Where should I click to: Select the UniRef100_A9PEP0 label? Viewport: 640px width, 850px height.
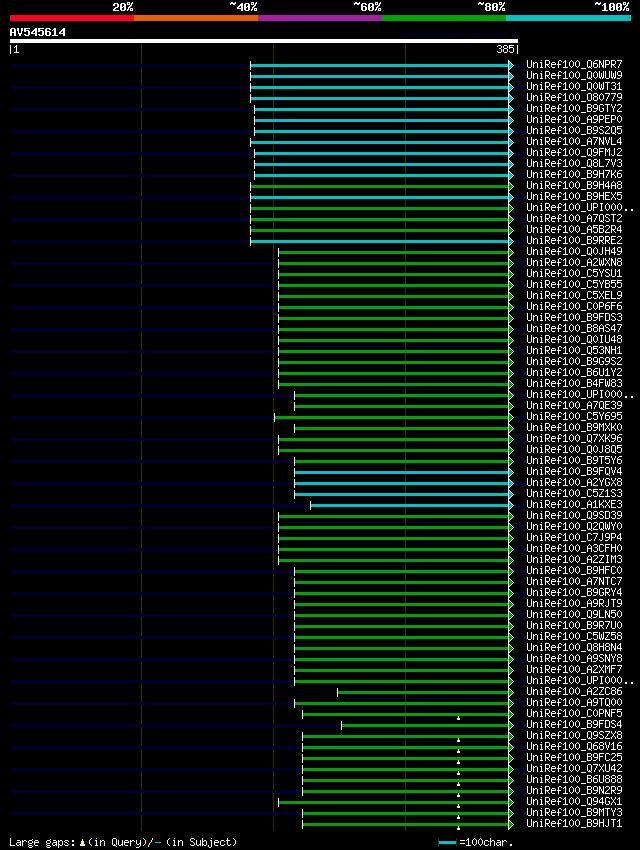tap(574, 119)
